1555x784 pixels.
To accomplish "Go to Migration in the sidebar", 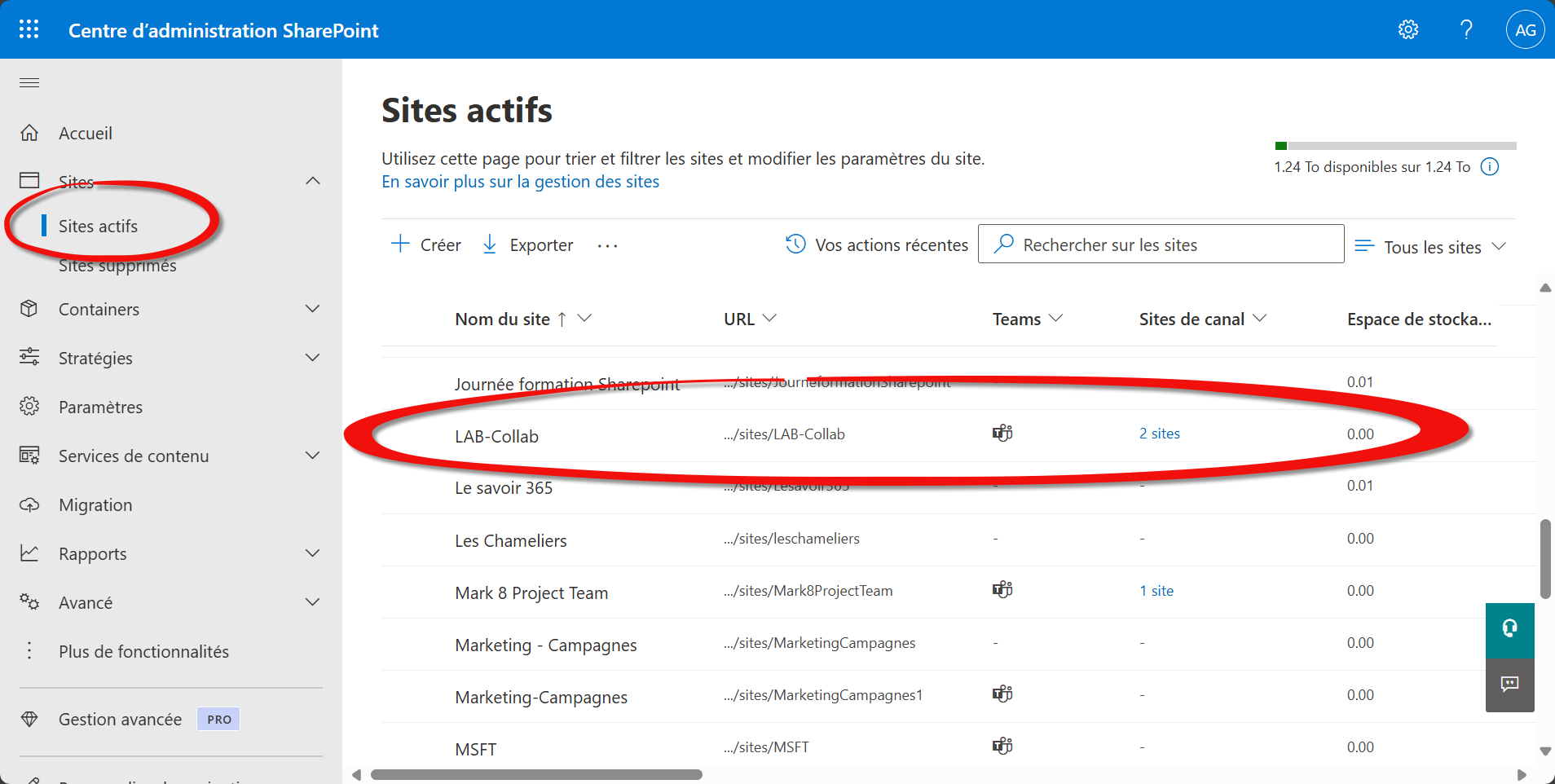I will 95,505.
